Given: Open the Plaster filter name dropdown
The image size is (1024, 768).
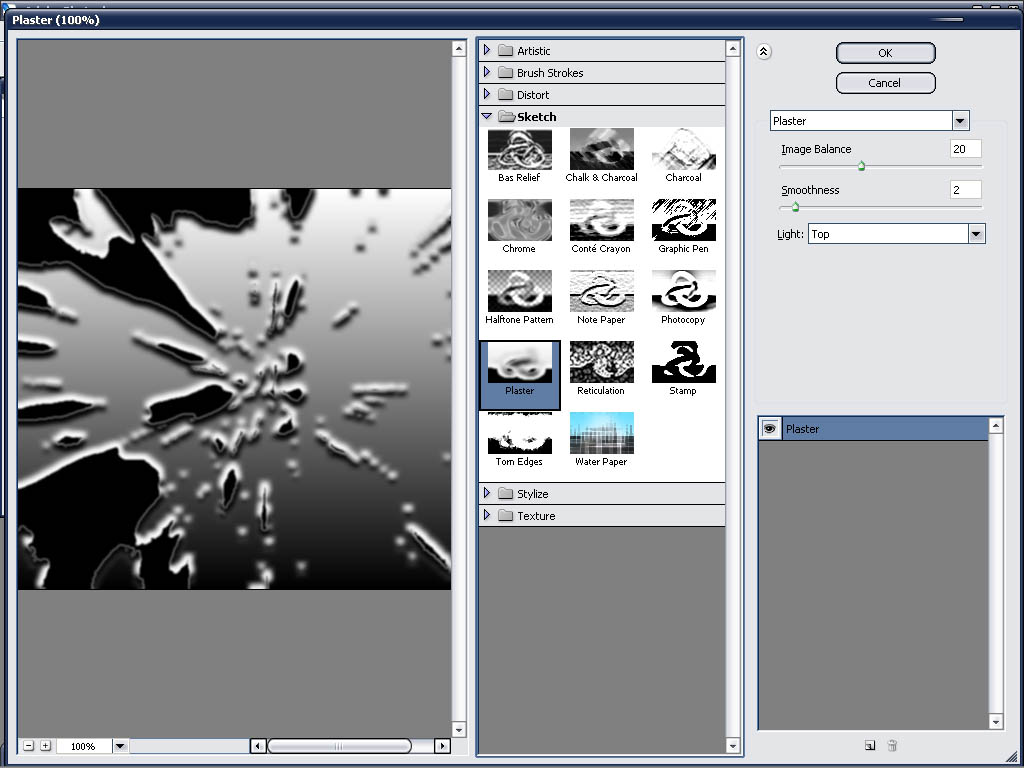Looking at the screenshot, I should pos(960,121).
